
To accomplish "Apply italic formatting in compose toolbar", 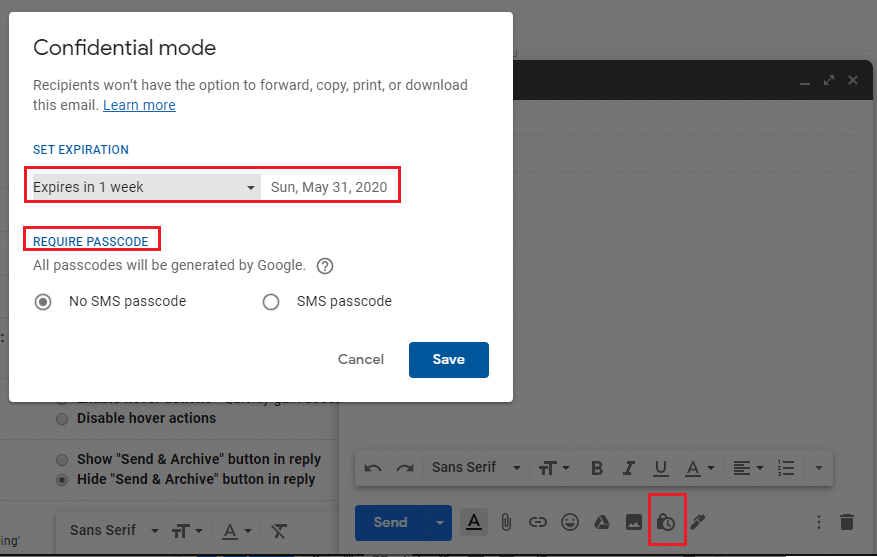I will pos(629,468).
